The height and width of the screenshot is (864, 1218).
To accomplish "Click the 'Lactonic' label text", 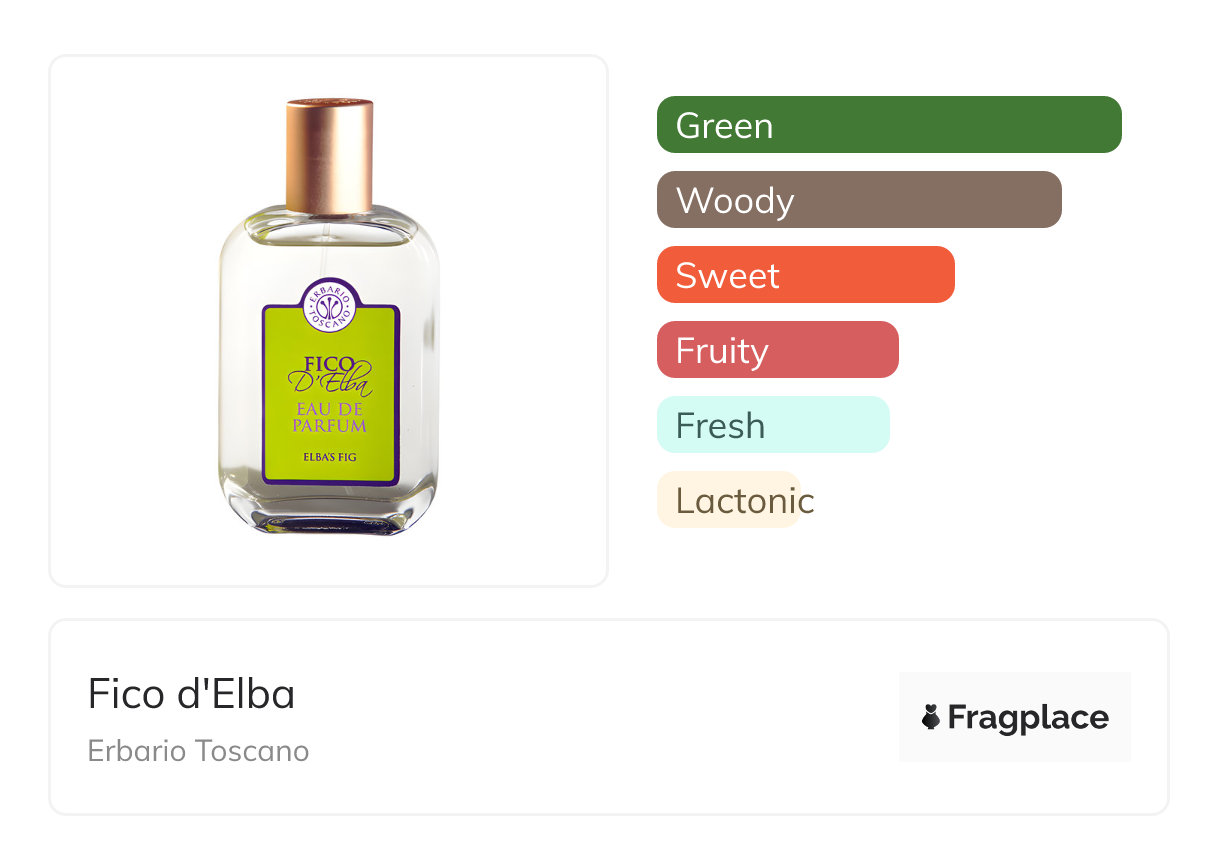I will 745,500.
